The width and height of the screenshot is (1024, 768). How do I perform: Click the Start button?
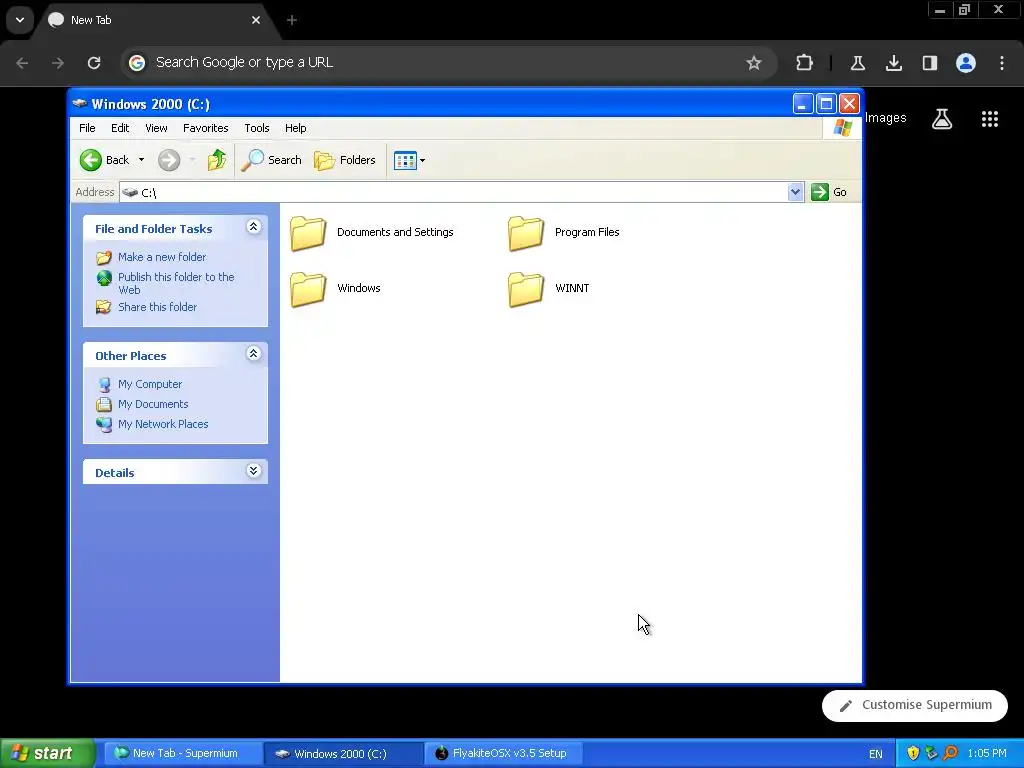47,753
